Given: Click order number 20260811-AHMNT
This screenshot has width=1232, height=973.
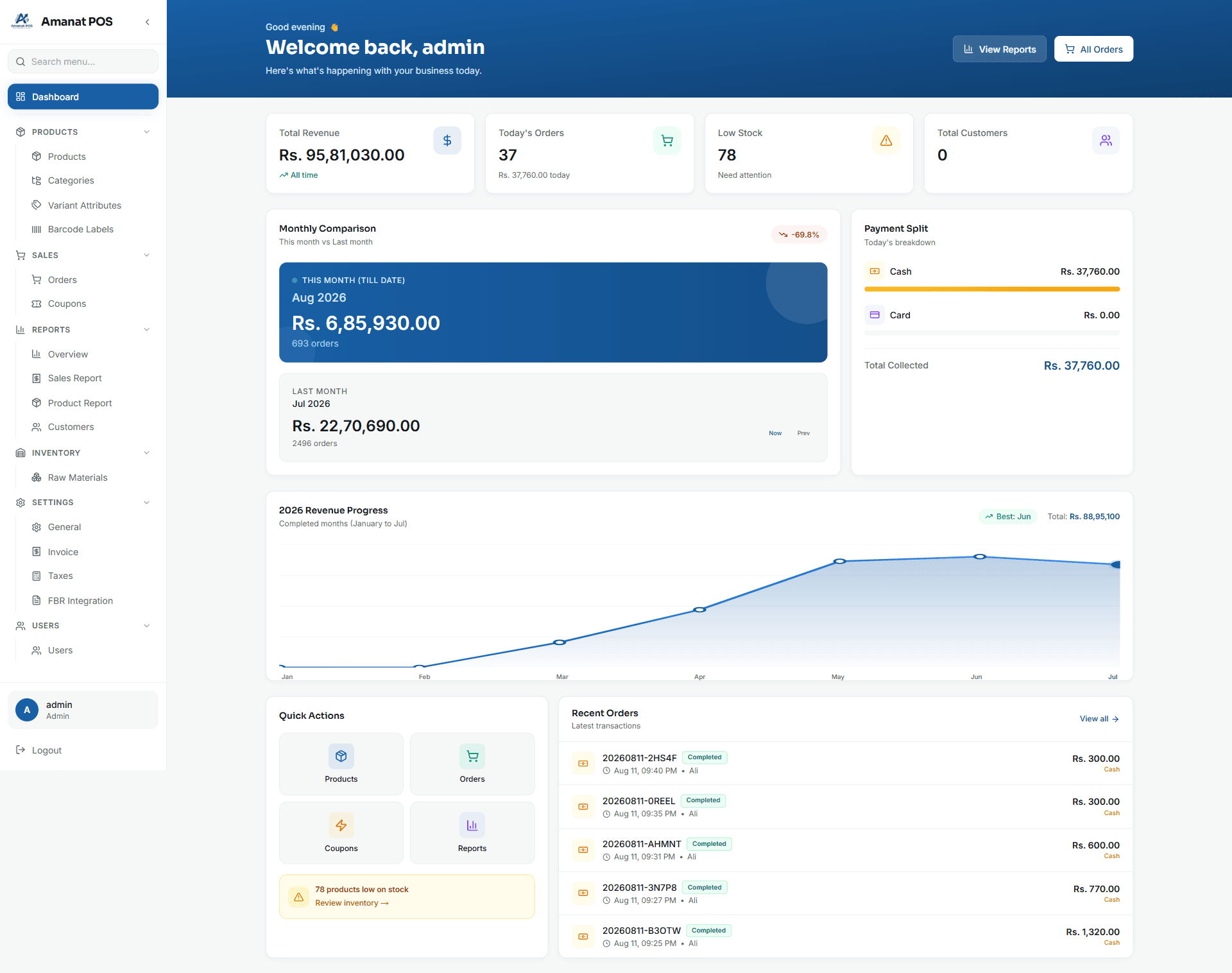Looking at the screenshot, I should (642, 844).
